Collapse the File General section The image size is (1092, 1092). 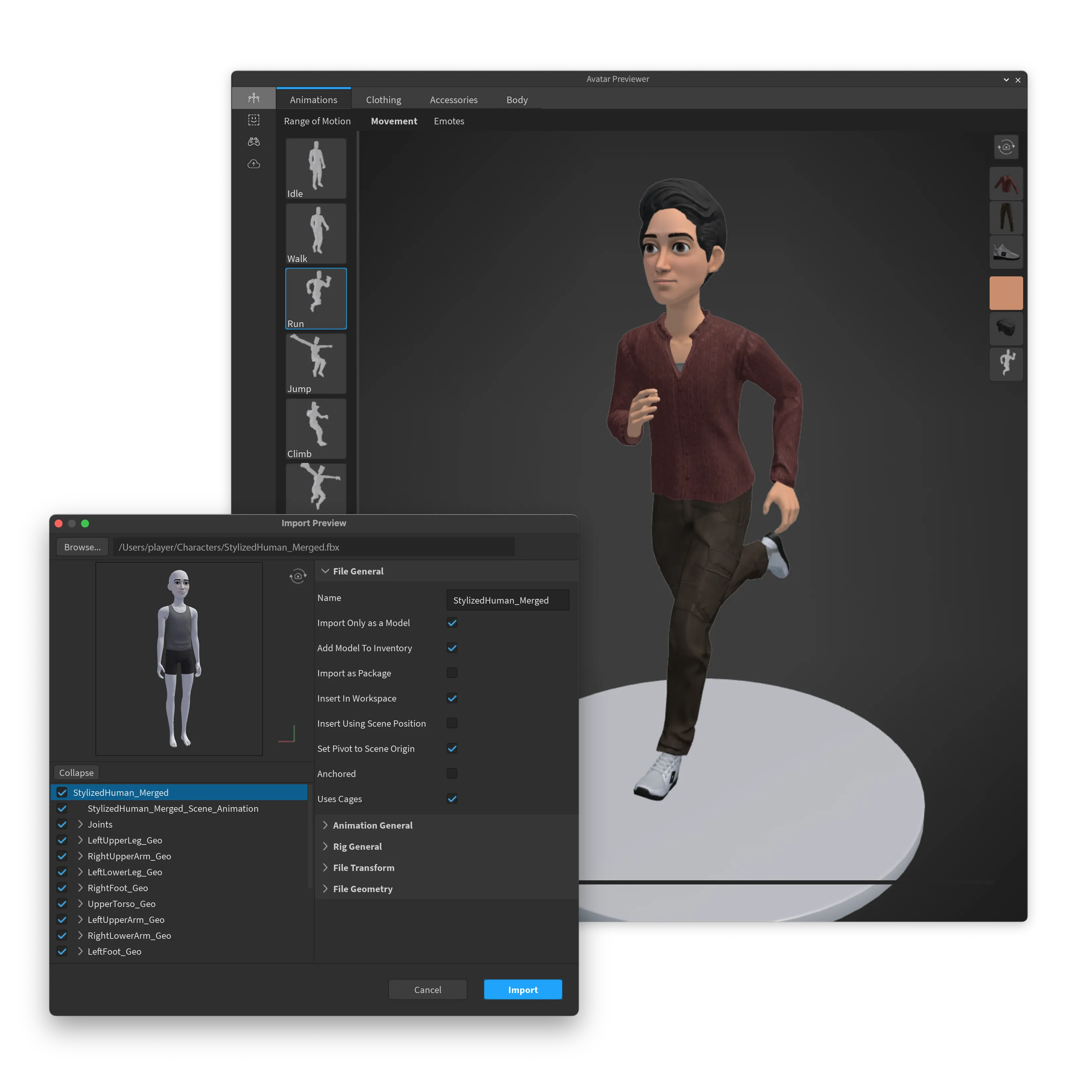click(325, 571)
